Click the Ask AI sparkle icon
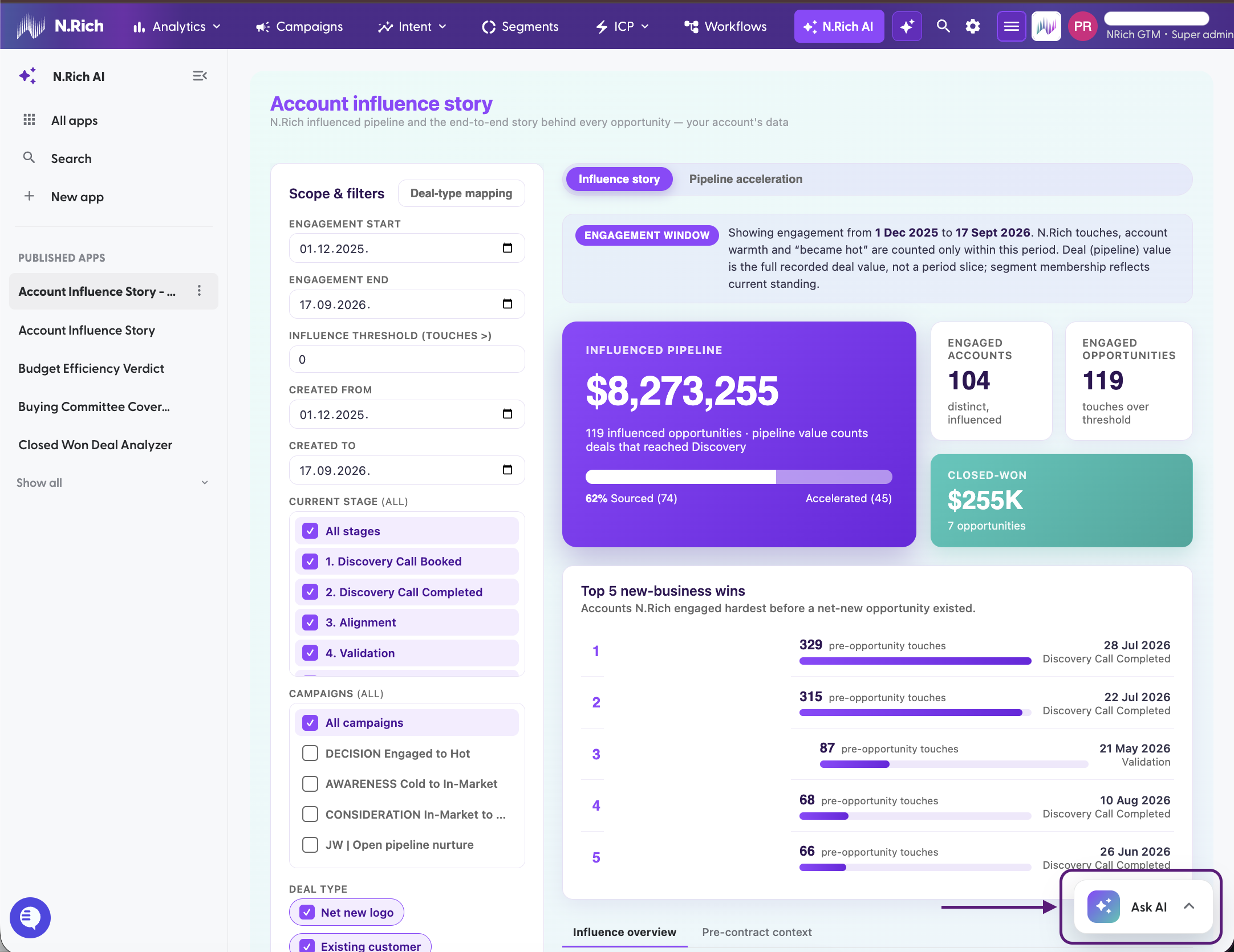The width and height of the screenshot is (1234, 952). click(x=1103, y=906)
